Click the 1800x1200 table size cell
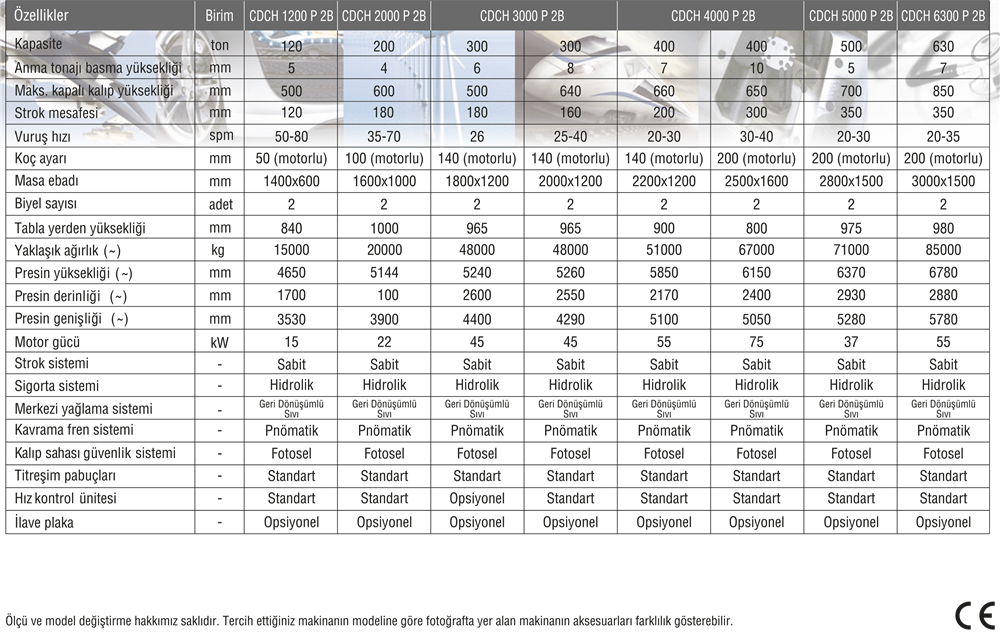 (477, 181)
